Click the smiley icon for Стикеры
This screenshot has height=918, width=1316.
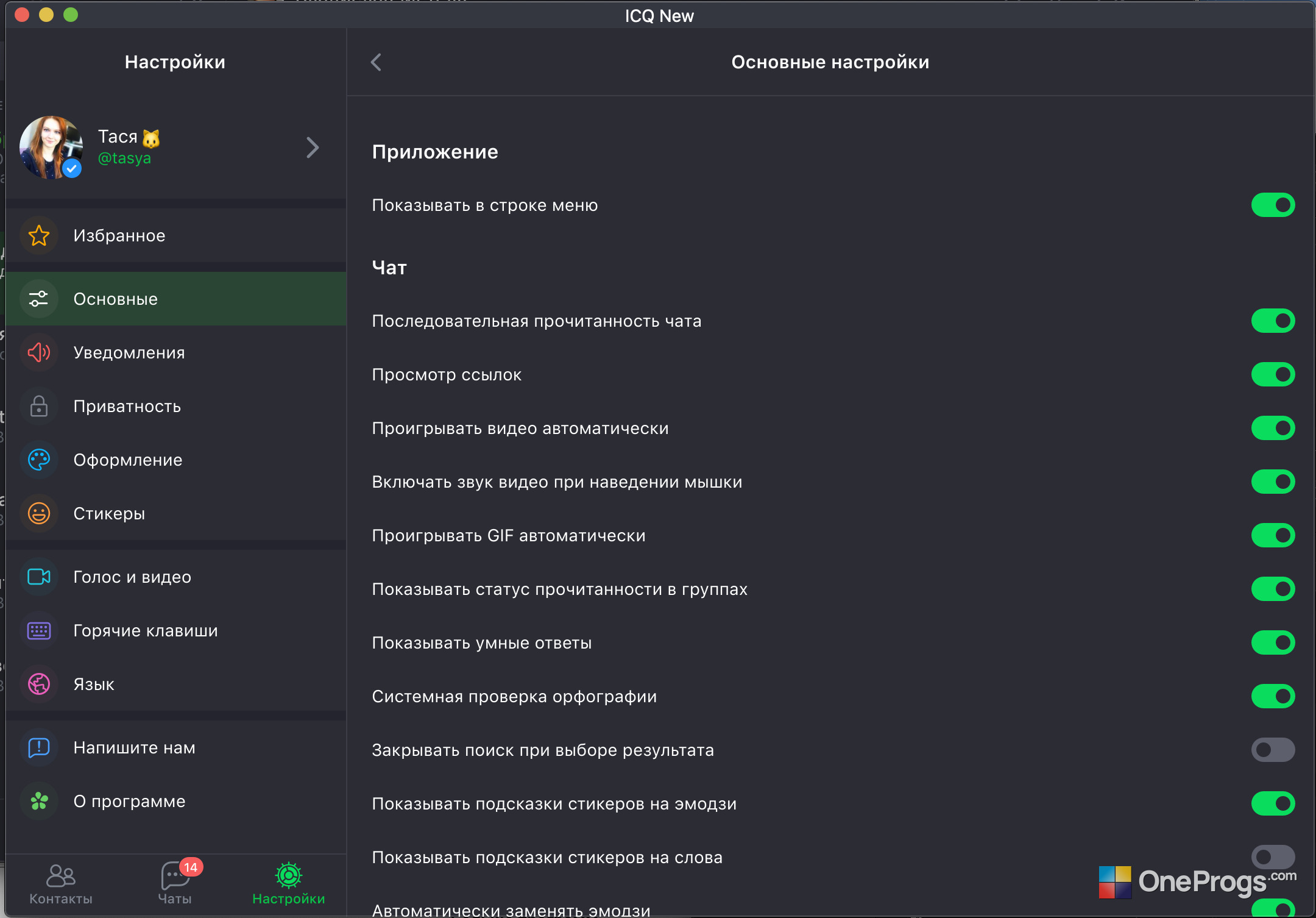[x=39, y=513]
